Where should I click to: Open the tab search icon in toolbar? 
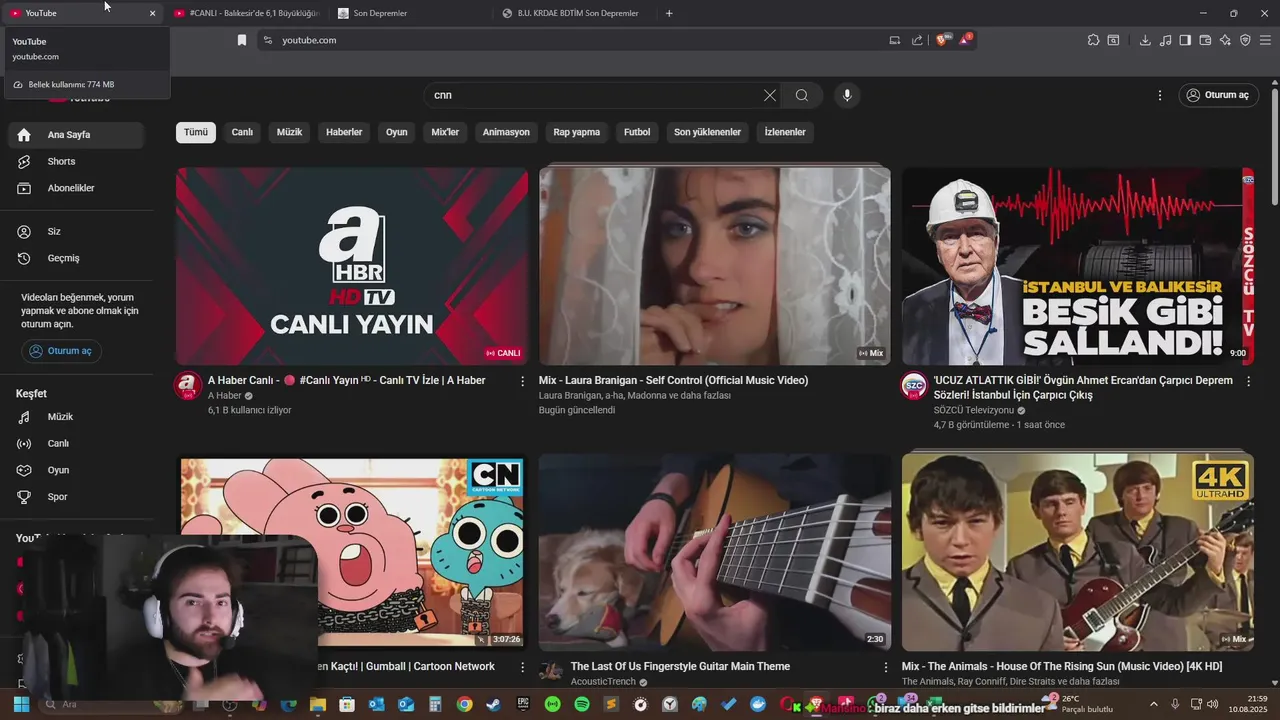pyautogui.click(x=1113, y=40)
